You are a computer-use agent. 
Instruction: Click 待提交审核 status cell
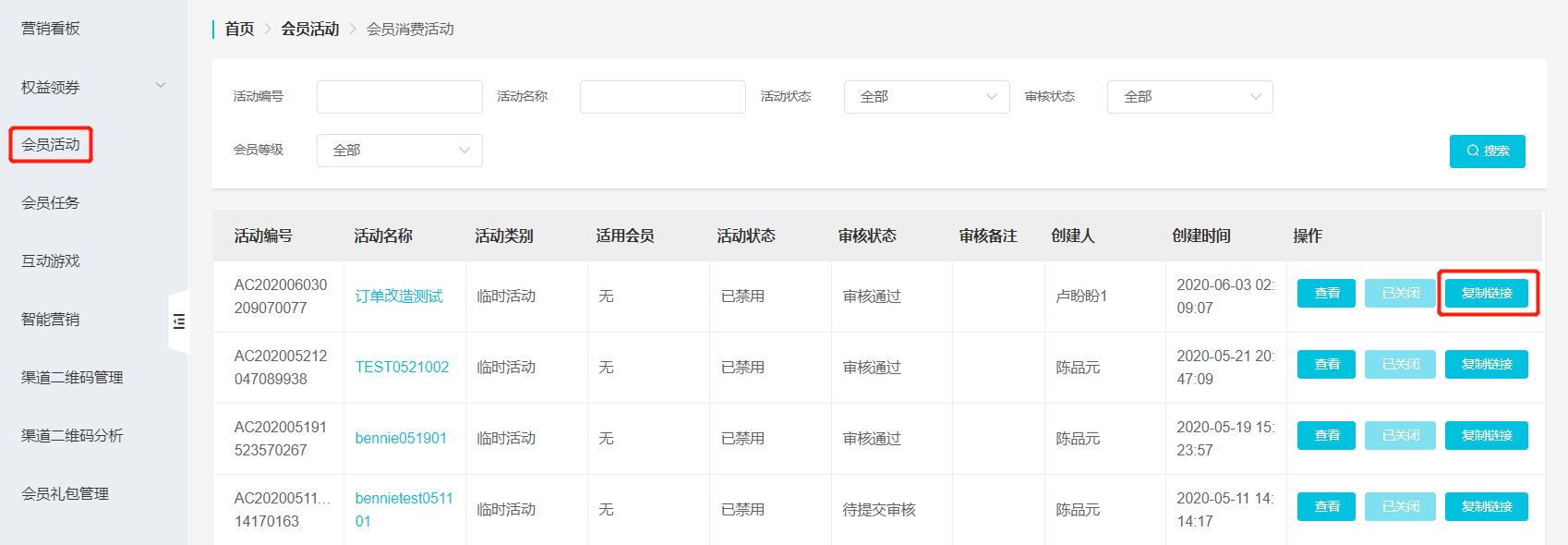click(x=879, y=510)
